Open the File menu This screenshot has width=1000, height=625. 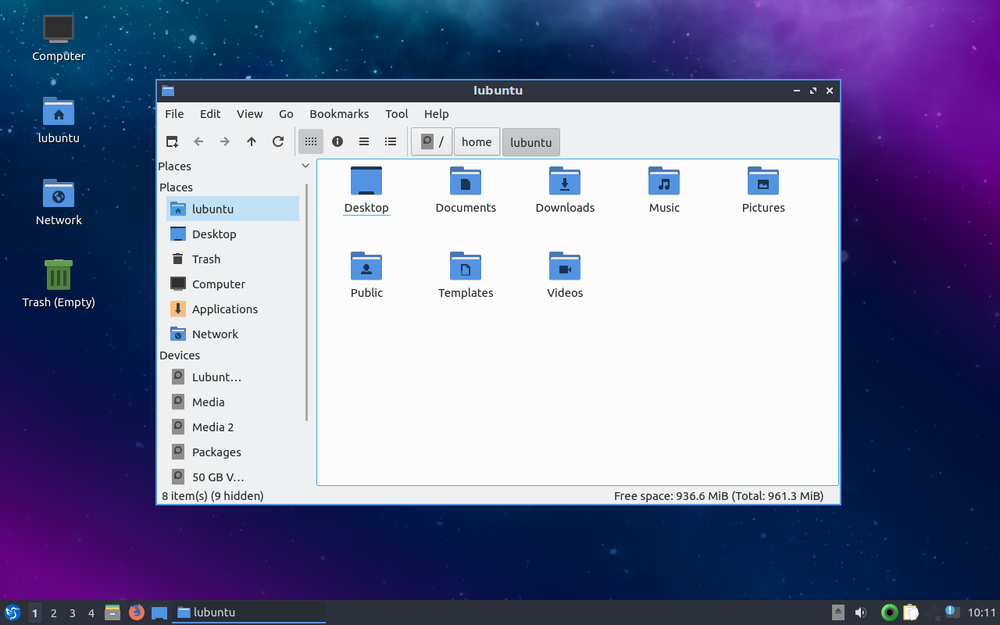(x=174, y=114)
